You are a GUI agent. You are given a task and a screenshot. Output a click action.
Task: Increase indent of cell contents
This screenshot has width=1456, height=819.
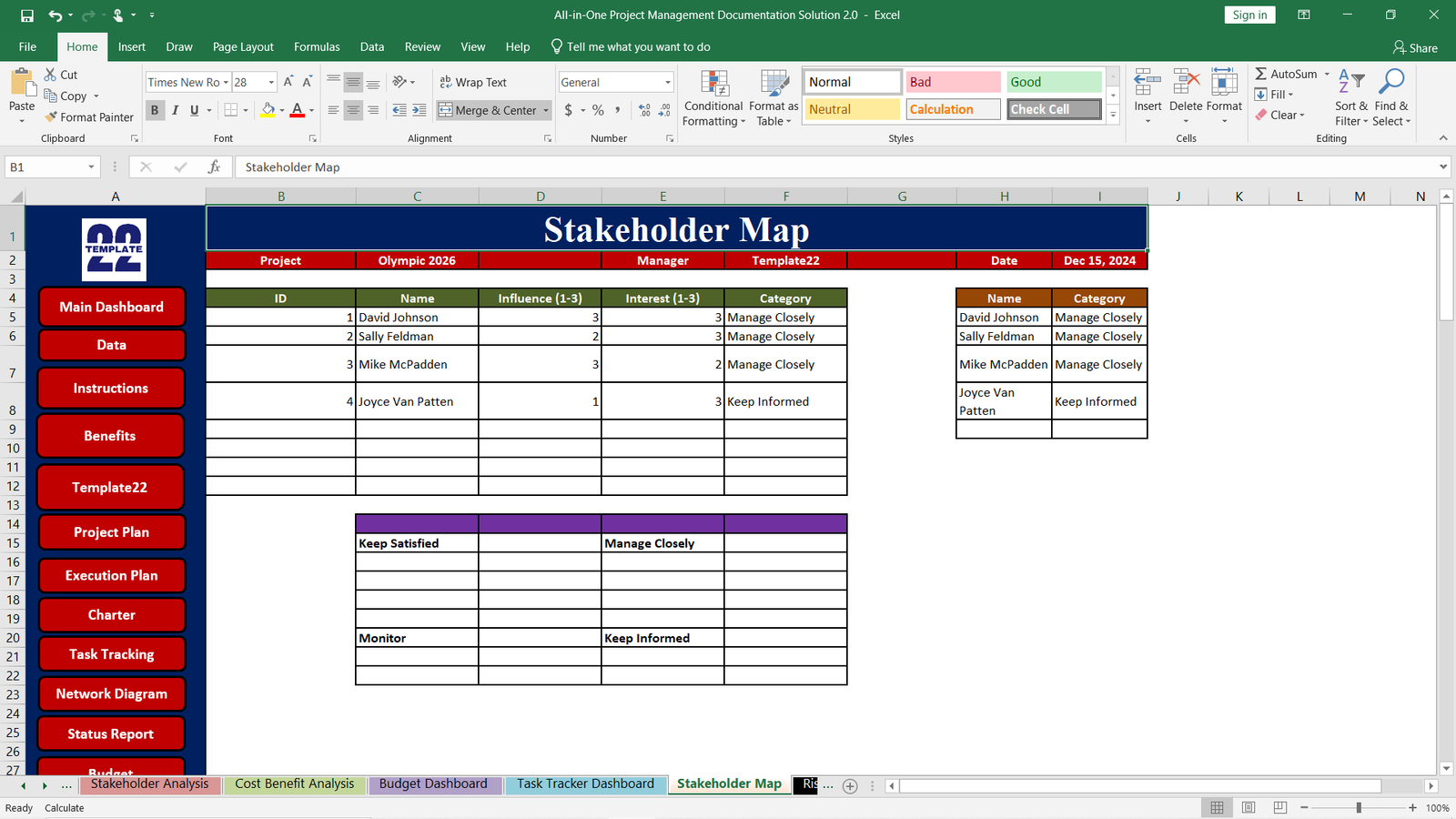click(420, 110)
